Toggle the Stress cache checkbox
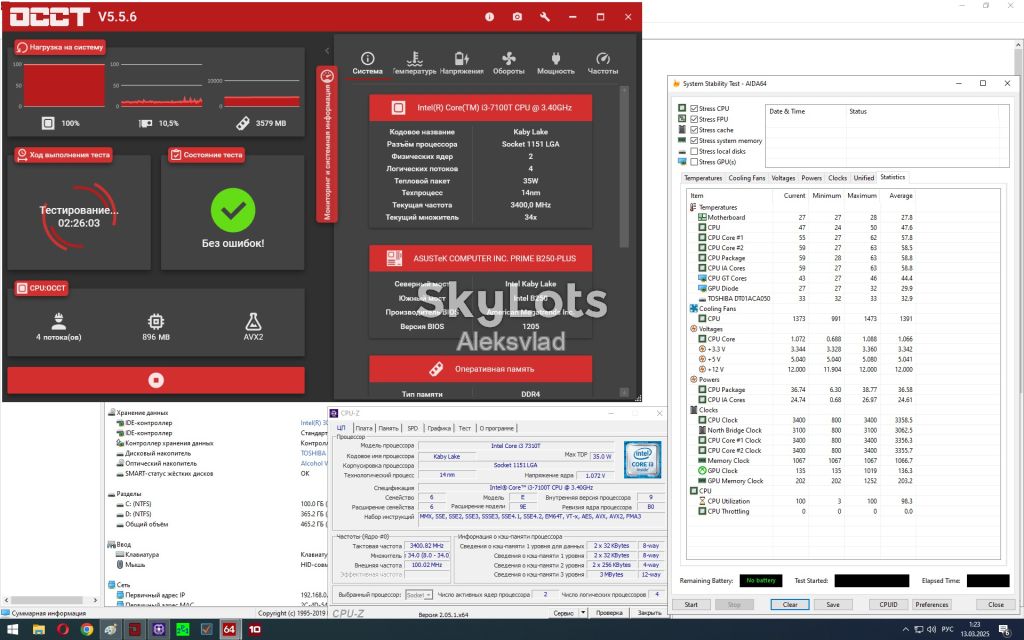 694,130
